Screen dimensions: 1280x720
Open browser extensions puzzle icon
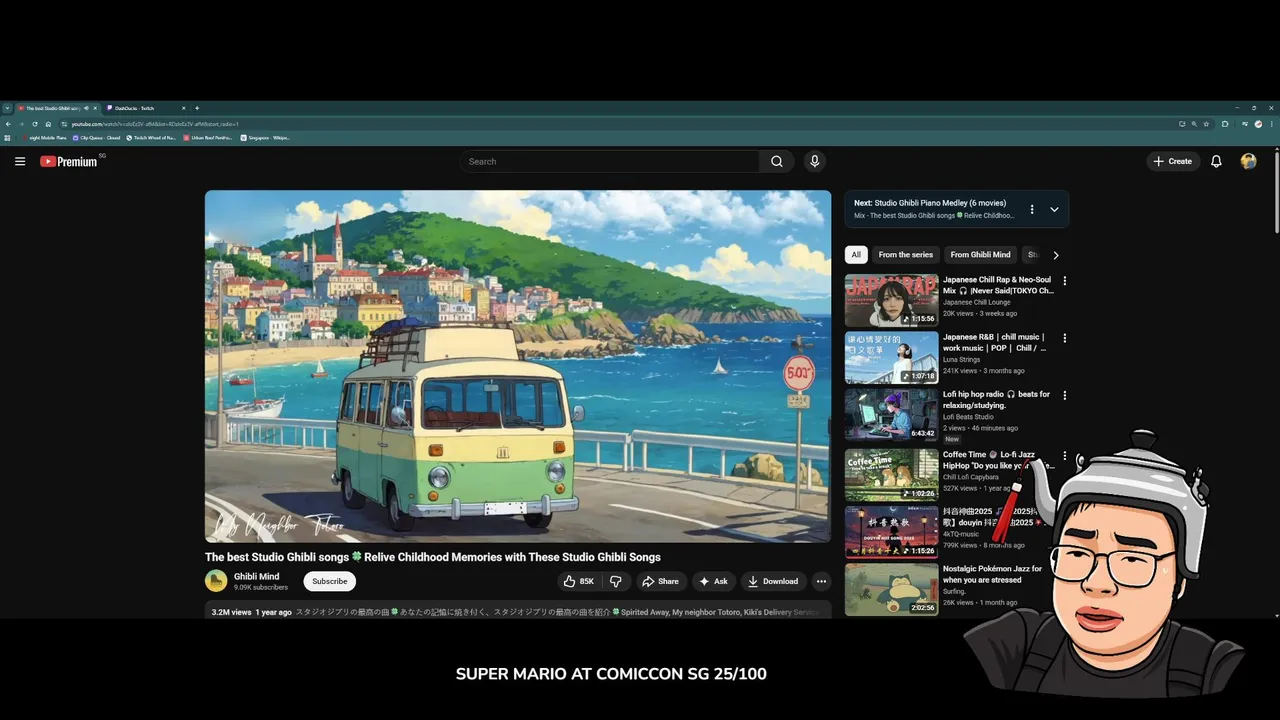coord(1225,124)
